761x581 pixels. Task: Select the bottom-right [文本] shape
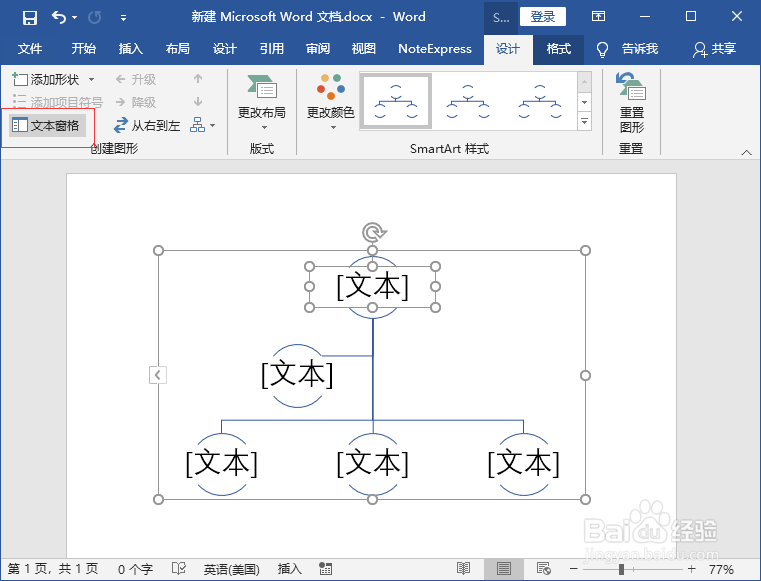click(523, 464)
